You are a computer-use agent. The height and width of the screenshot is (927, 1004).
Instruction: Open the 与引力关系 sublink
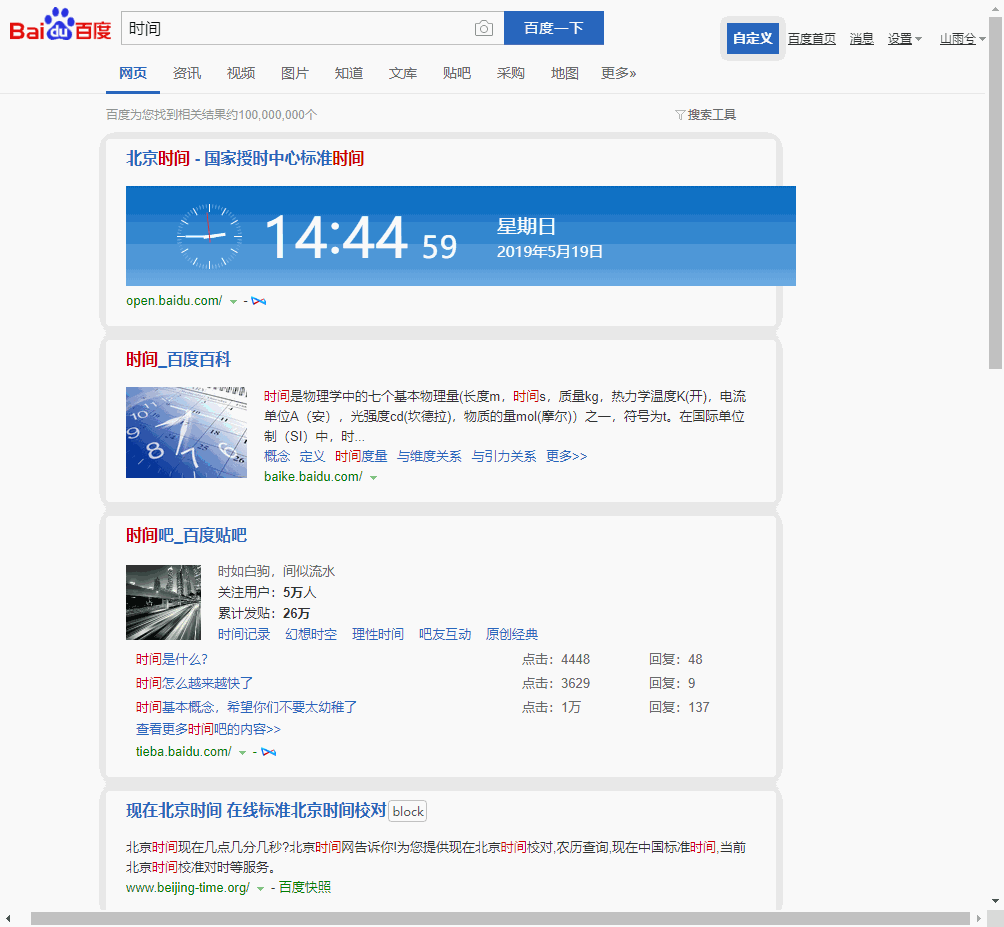pyautogui.click(x=504, y=456)
